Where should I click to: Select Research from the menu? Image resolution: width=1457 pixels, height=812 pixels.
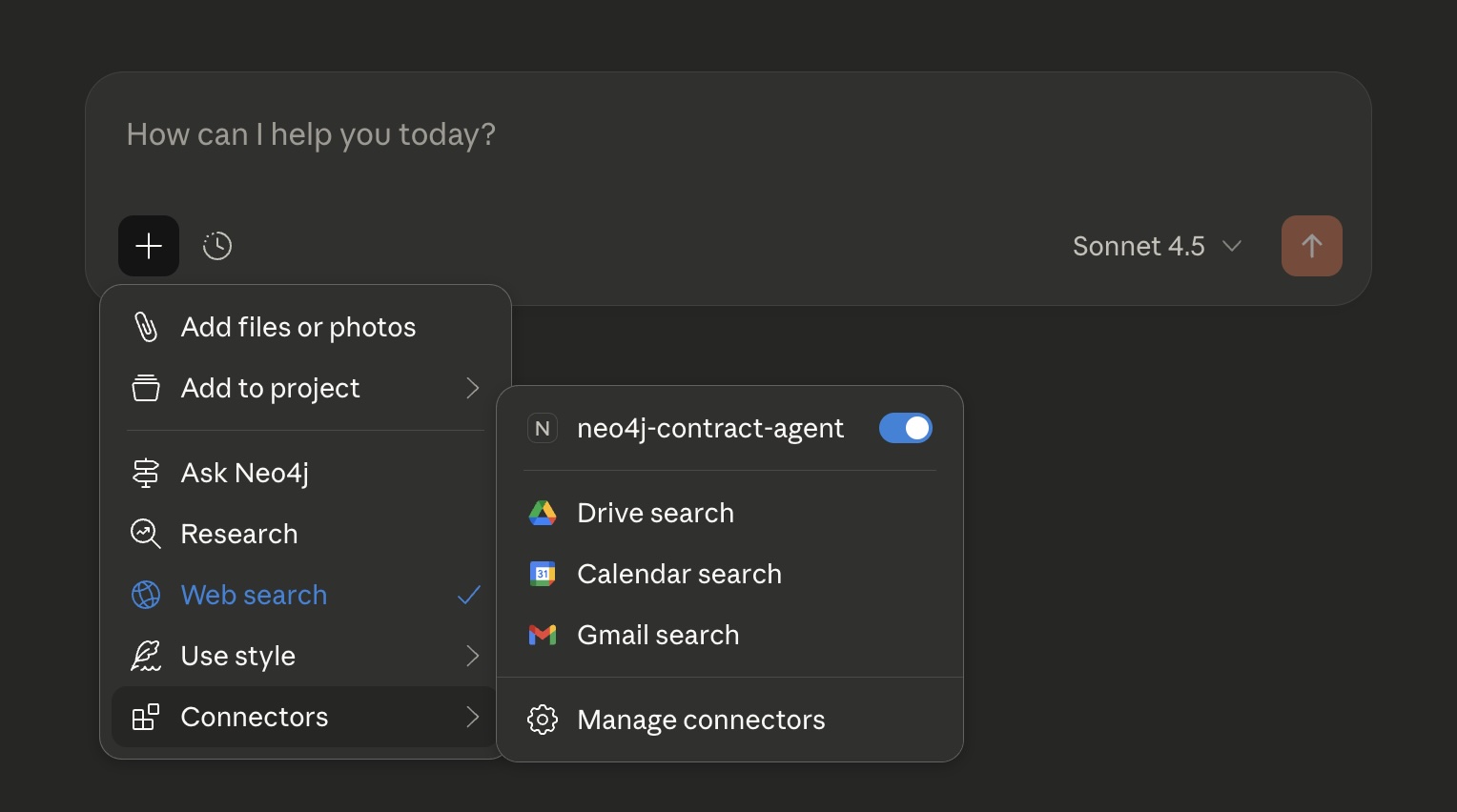click(x=239, y=534)
